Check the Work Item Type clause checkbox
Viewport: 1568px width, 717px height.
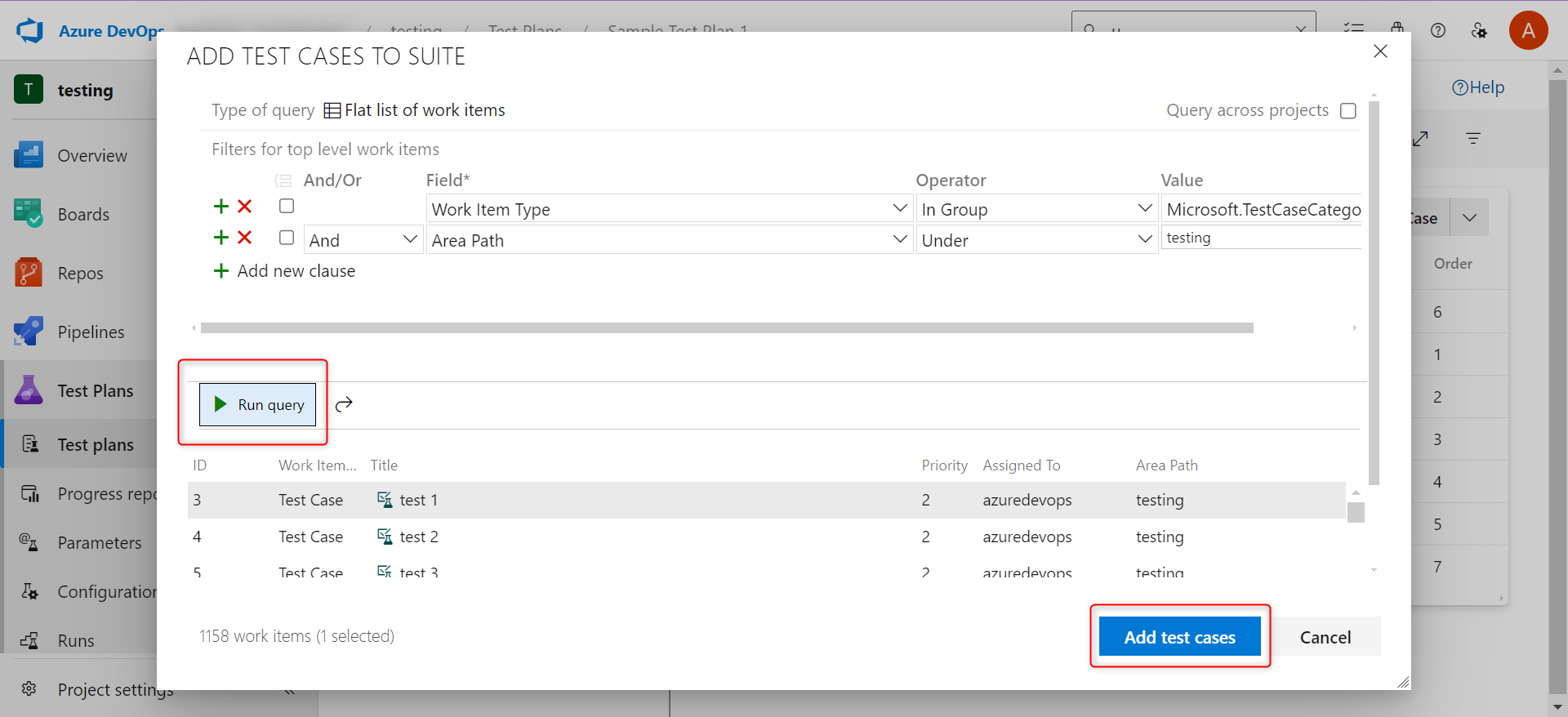point(287,207)
